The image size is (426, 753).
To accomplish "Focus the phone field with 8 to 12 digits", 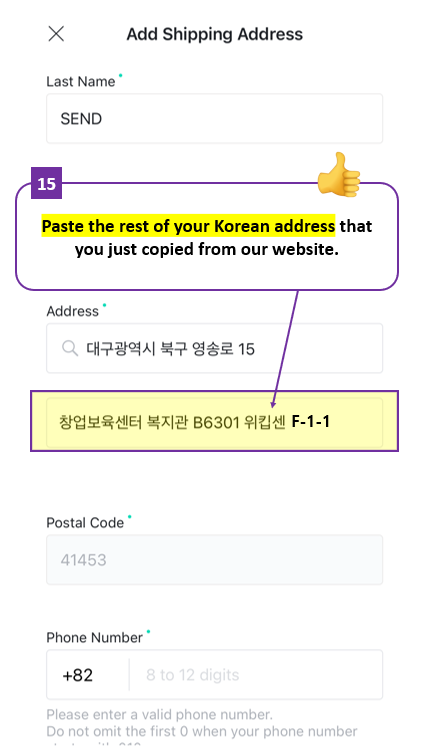I will point(256,675).
